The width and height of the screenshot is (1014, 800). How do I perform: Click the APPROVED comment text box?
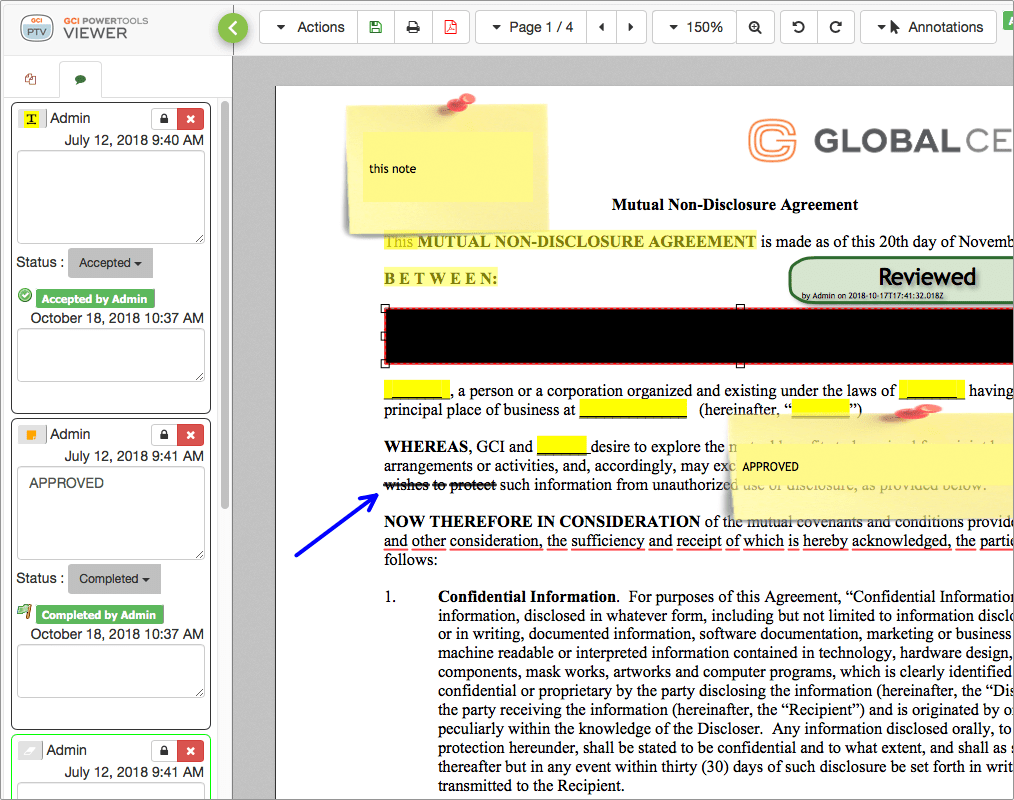[x=111, y=514]
